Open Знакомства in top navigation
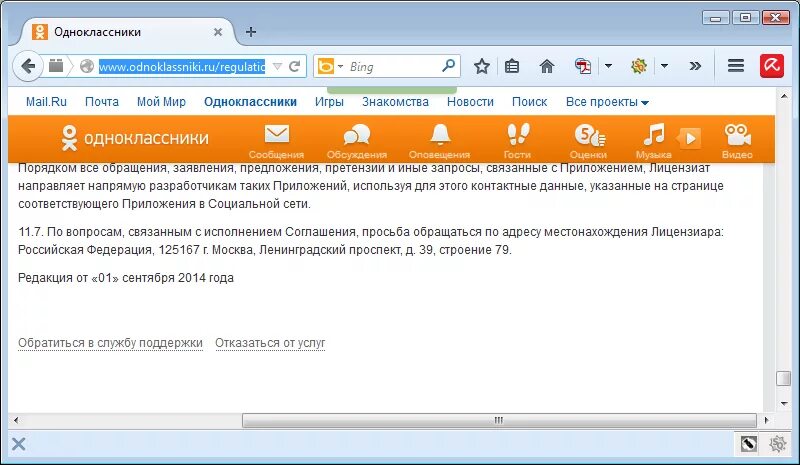This screenshot has height=465, width=800. click(x=395, y=102)
